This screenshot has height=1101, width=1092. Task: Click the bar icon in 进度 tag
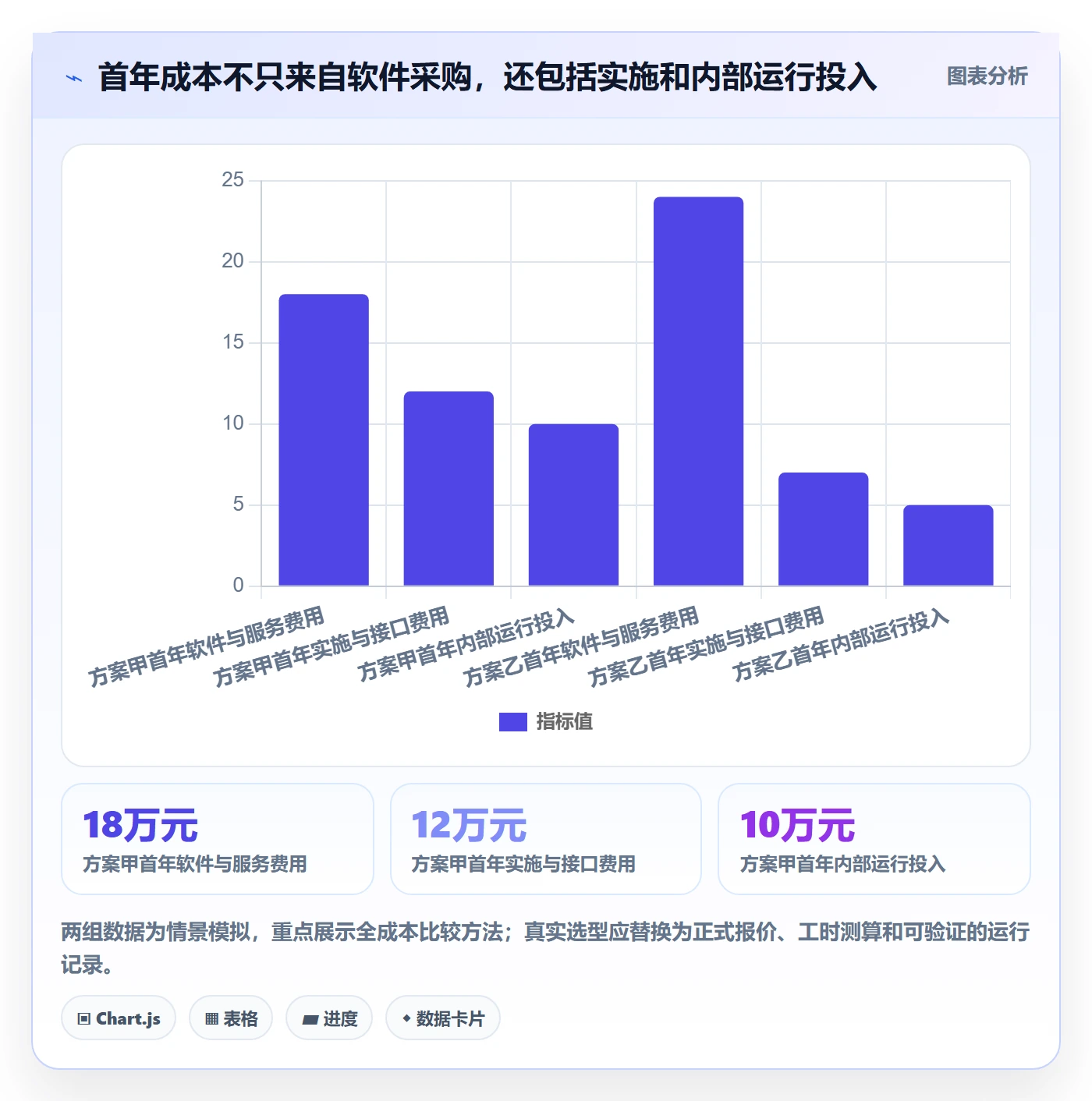(x=310, y=1019)
